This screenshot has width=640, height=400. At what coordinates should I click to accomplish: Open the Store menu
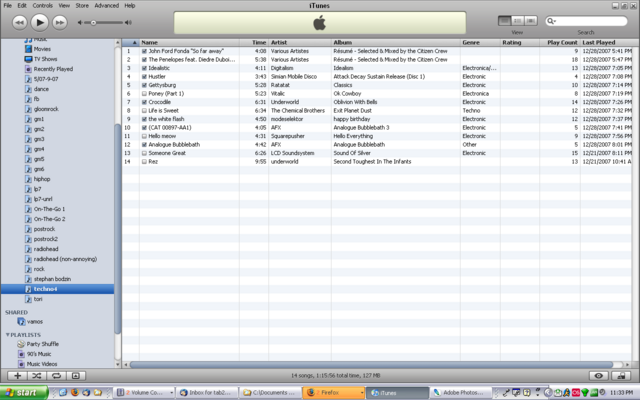[82, 5]
